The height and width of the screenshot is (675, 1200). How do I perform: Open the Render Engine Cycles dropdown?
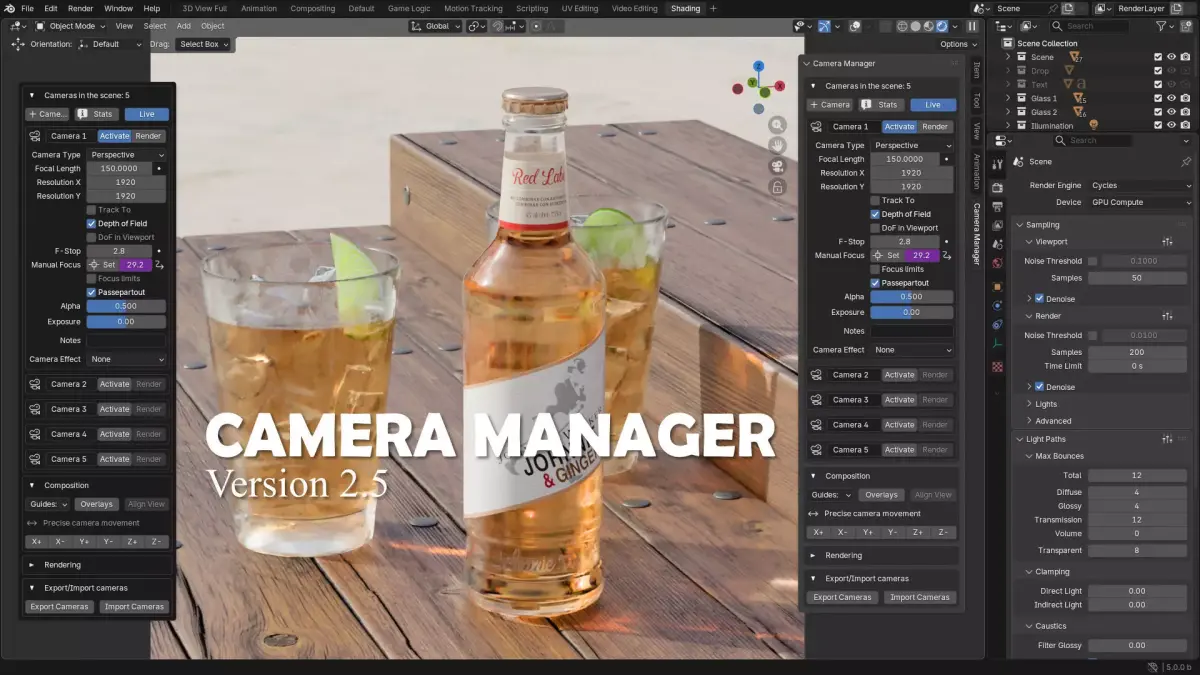[1141, 185]
